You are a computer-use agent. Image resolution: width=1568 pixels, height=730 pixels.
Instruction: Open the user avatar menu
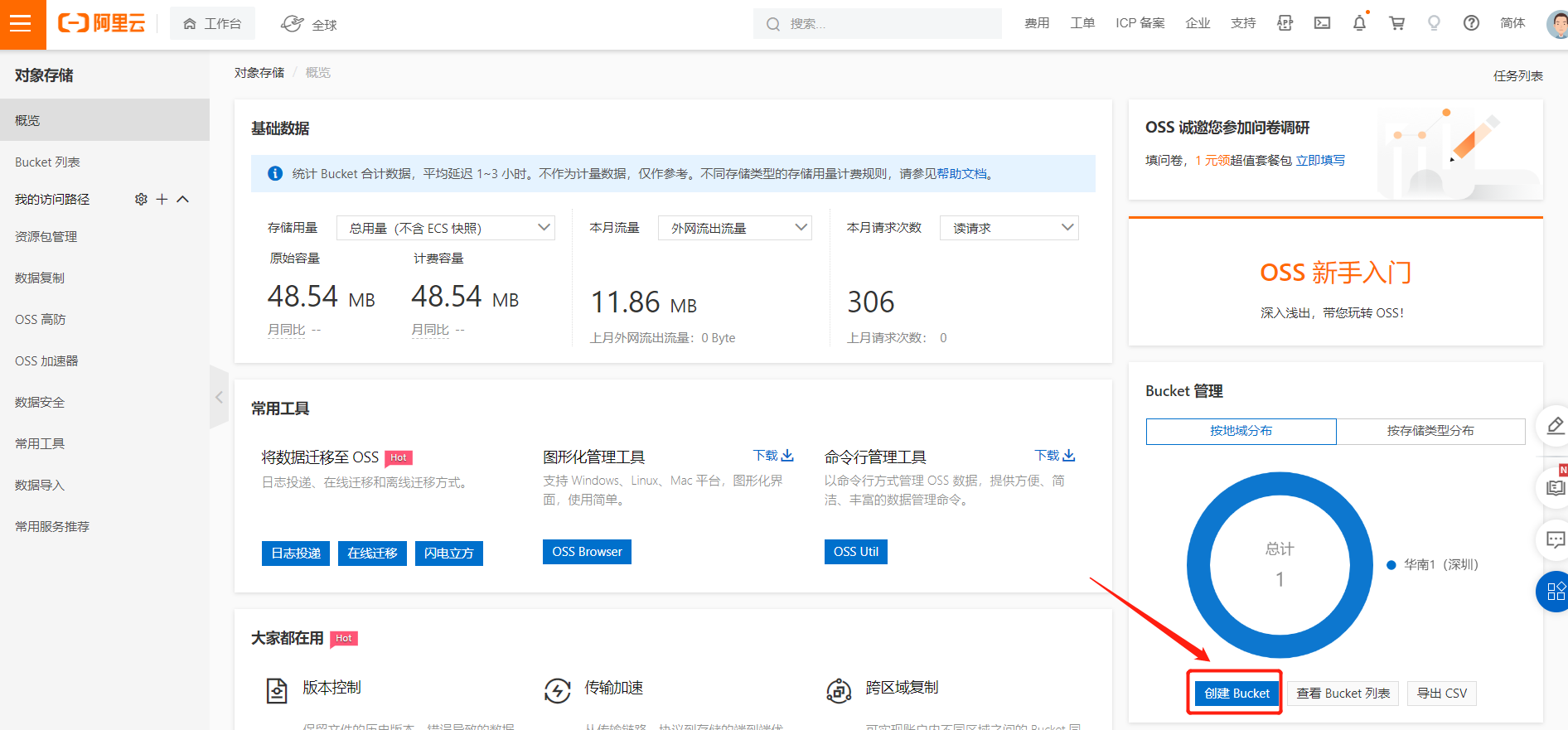coord(1557,23)
